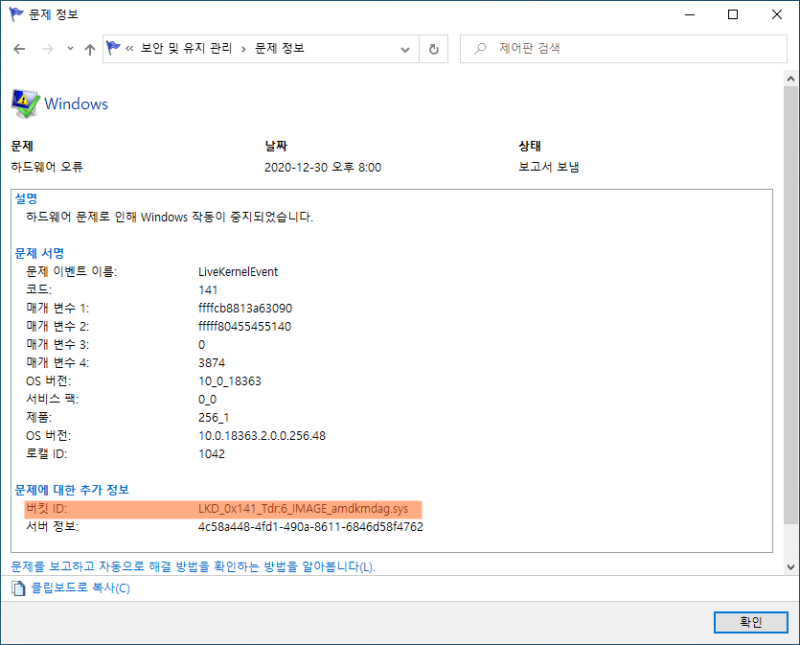
Task: Click the Windows logo graphic
Action: tap(25, 100)
